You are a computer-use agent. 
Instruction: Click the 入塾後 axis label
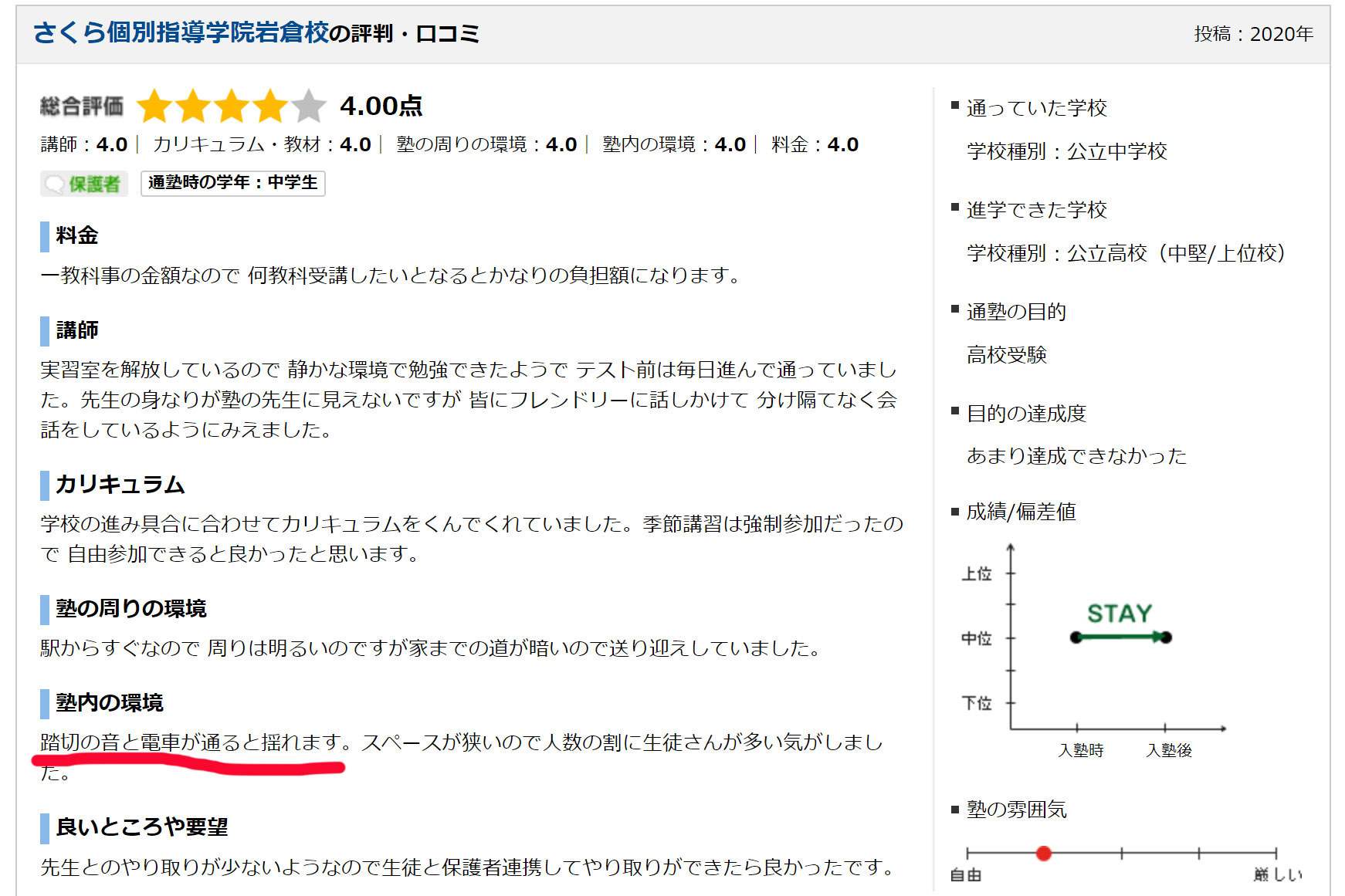click(1169, 750)
